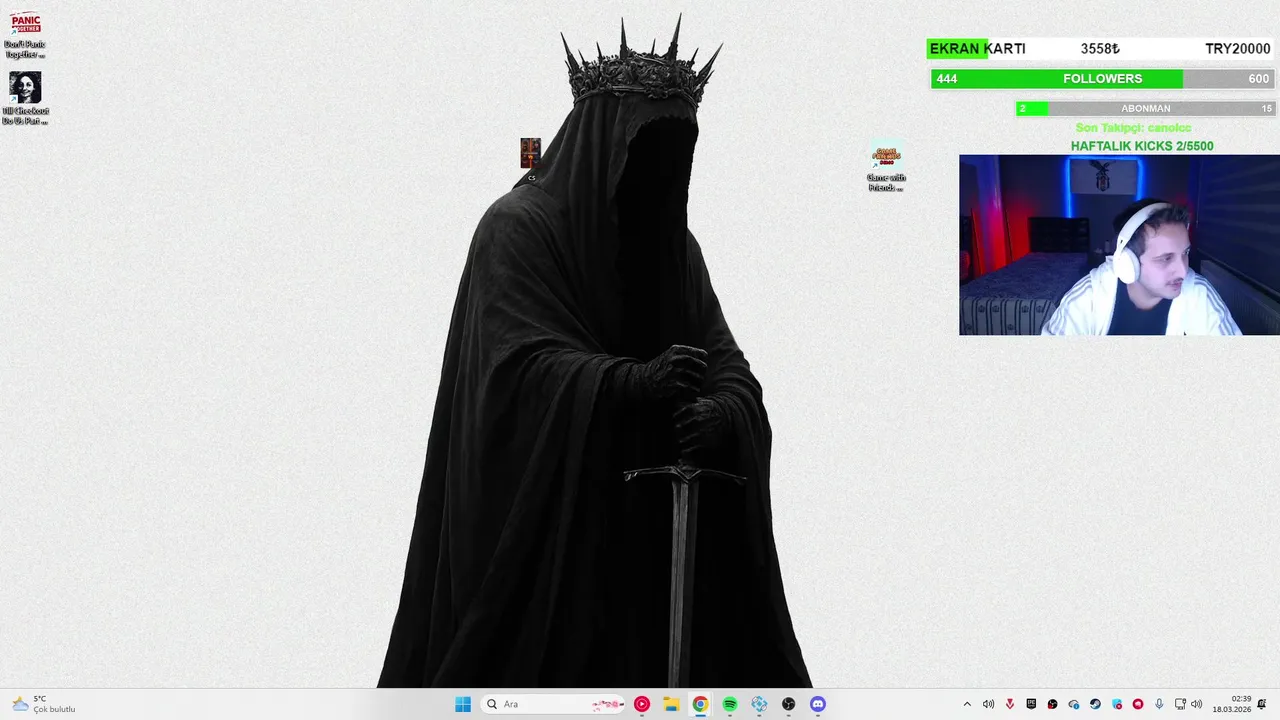Open File Explorer from the taskbar
This screenshot has width=1280, height=720.
coord(671,704)
